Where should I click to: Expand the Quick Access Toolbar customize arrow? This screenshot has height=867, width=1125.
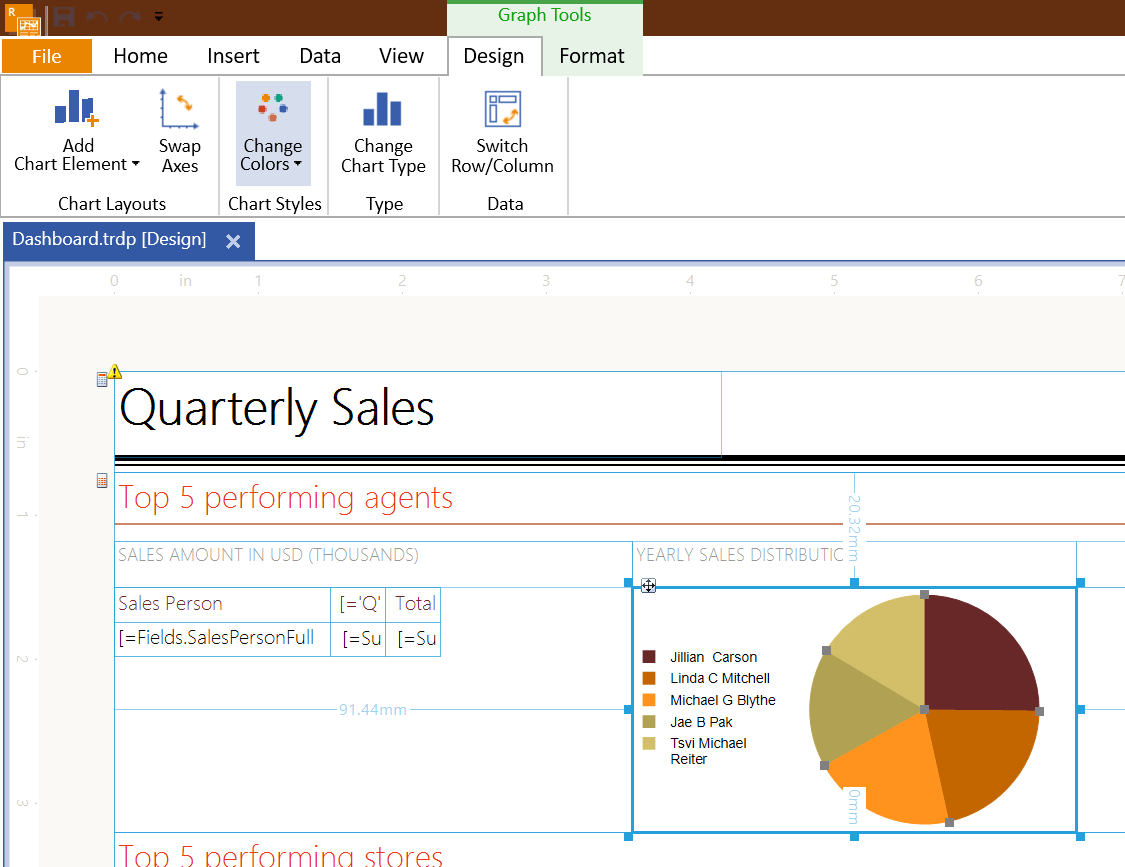pos(159,17)
